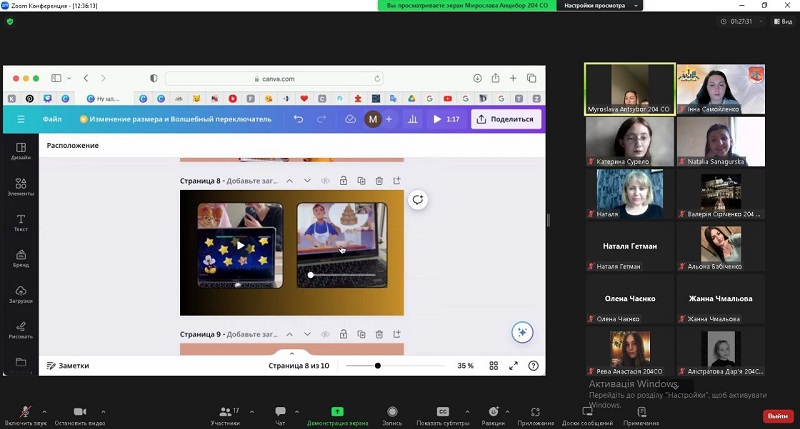Open the File menu in Canva
The width and height of the screenshot is (800, 429).
pyautogui.click(x=52, y=119)
